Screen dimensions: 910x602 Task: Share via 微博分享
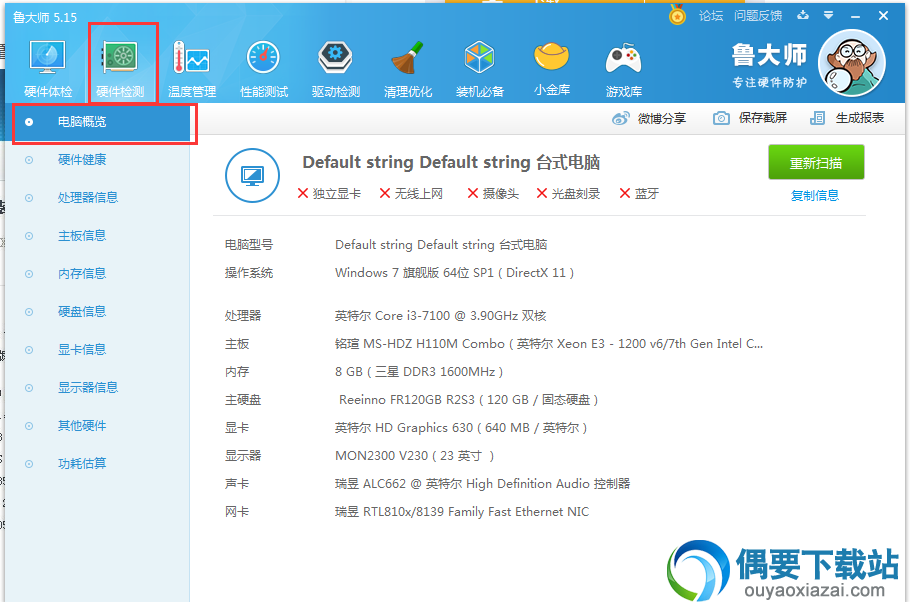(649, 118)
